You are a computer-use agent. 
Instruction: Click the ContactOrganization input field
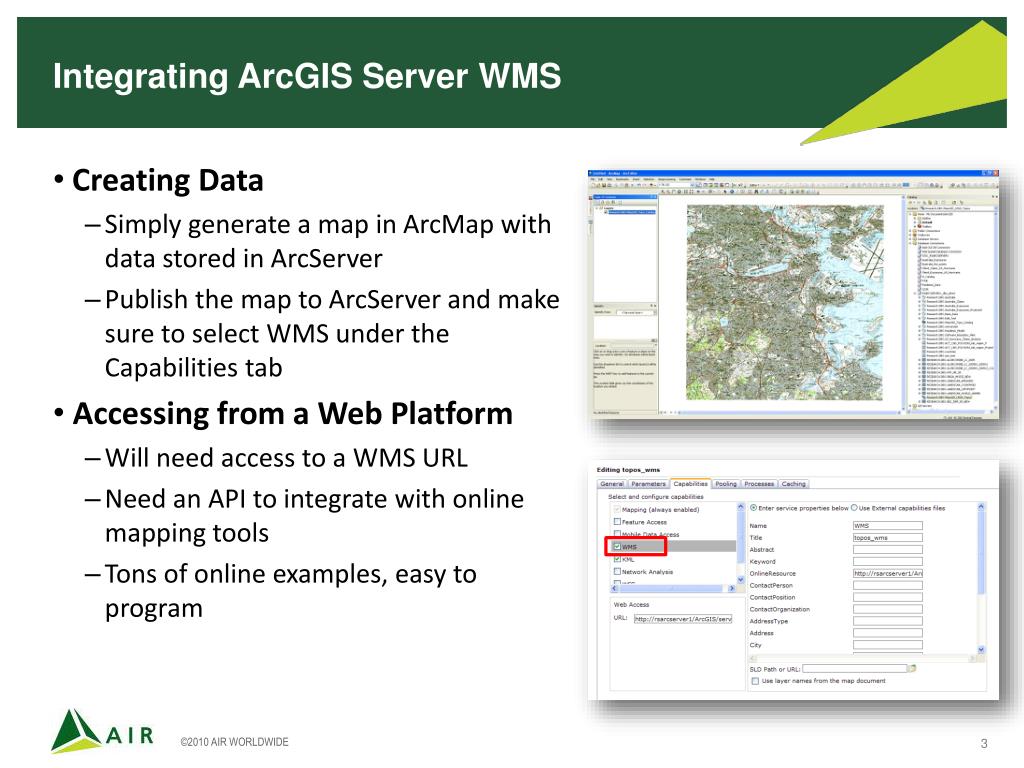click(x=888, y=609)
